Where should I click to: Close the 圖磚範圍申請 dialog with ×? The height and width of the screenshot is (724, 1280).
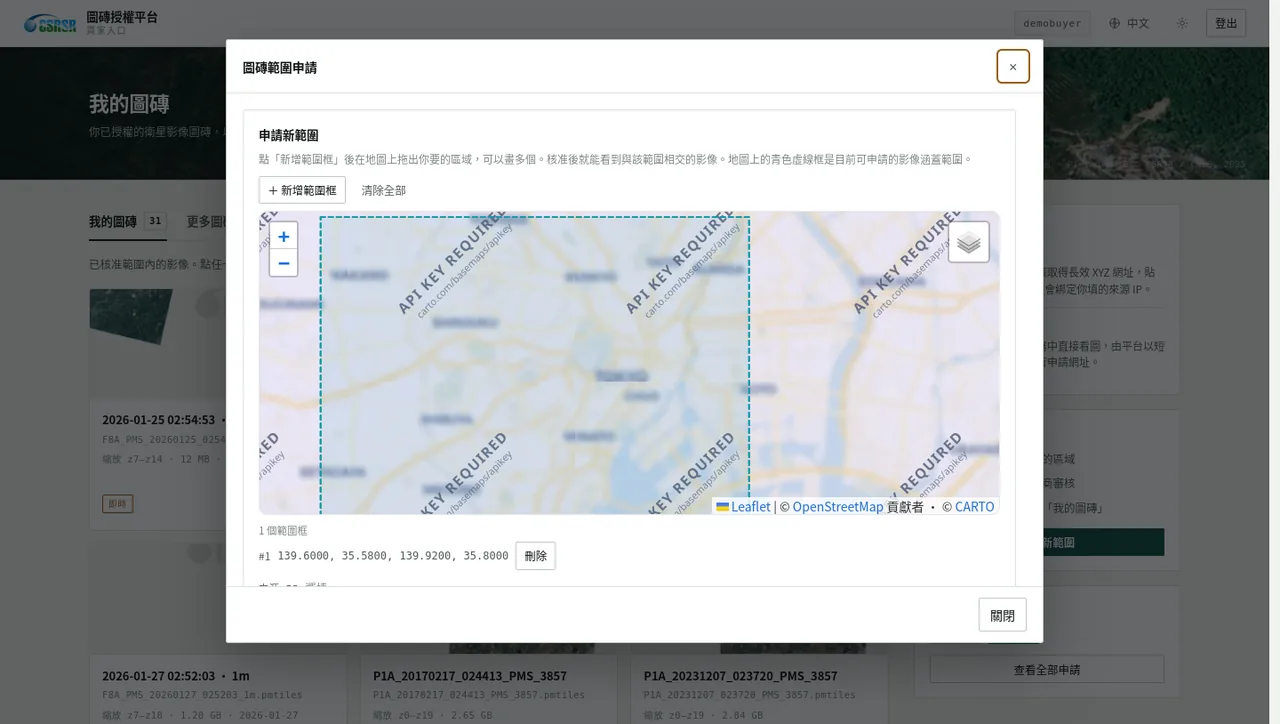pyautogui.click(x=1013, y=67)
